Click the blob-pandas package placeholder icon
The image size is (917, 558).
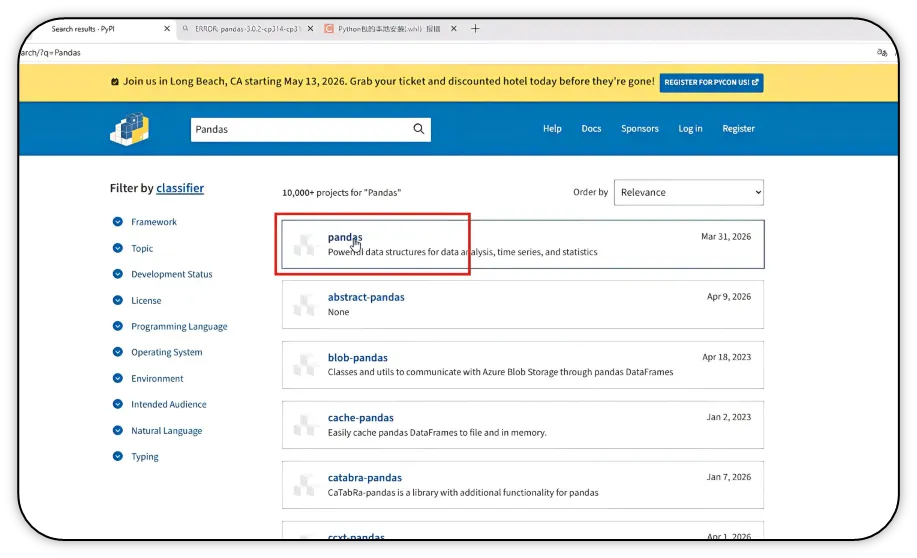click(304, 365)
